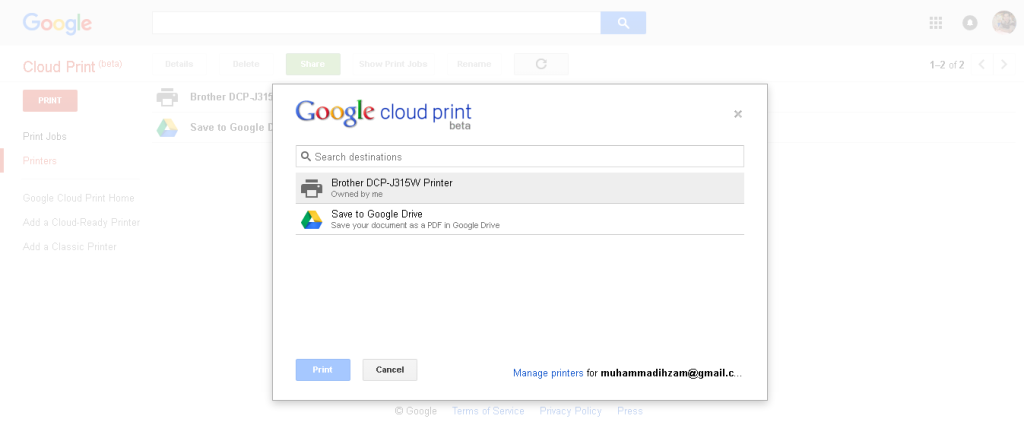Click the Details toolbar button
Viewport: 1024px width, 441px height.
179,64
